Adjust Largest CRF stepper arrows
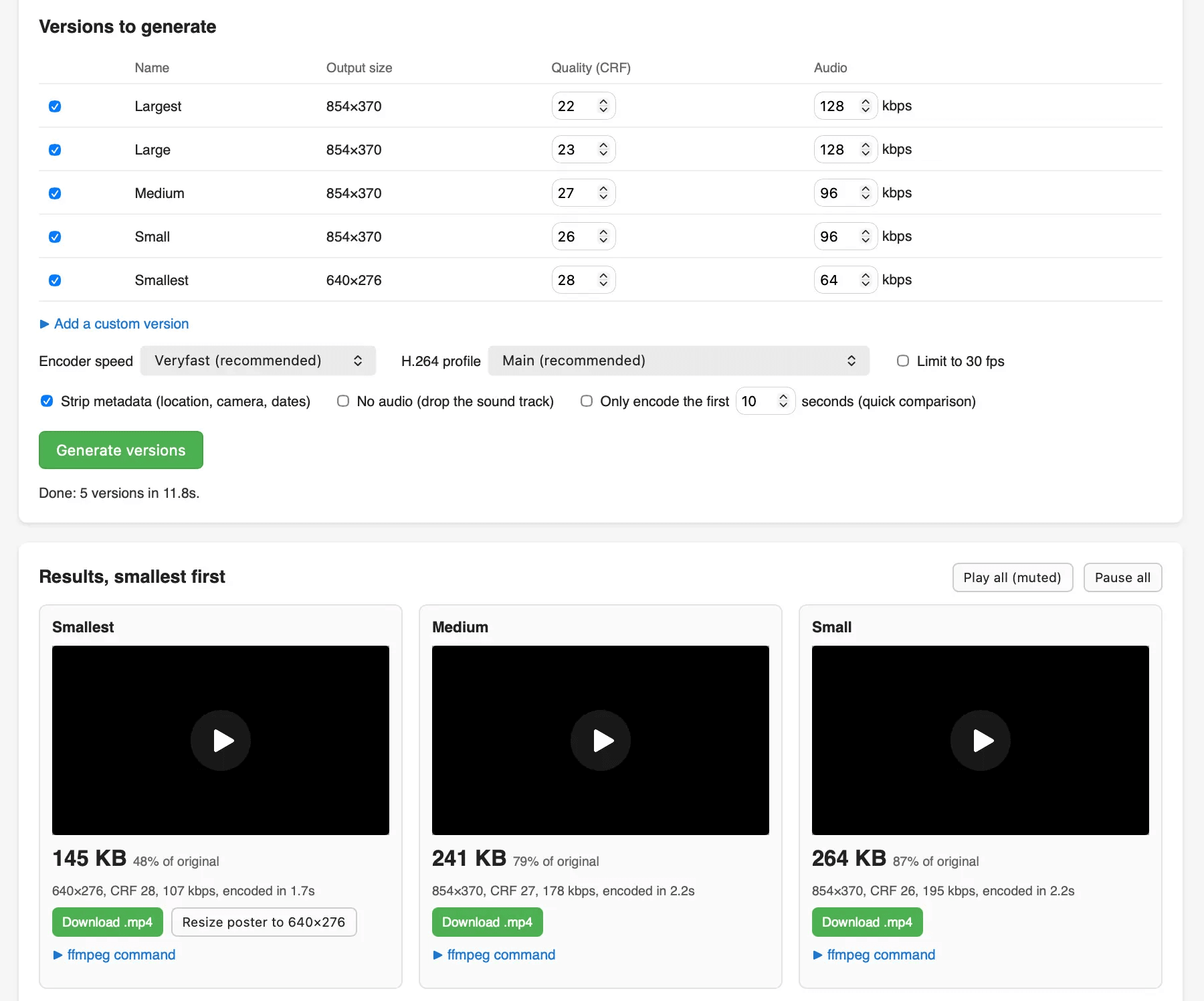Screen dimensions: 1204x1001 coord(603,106)
